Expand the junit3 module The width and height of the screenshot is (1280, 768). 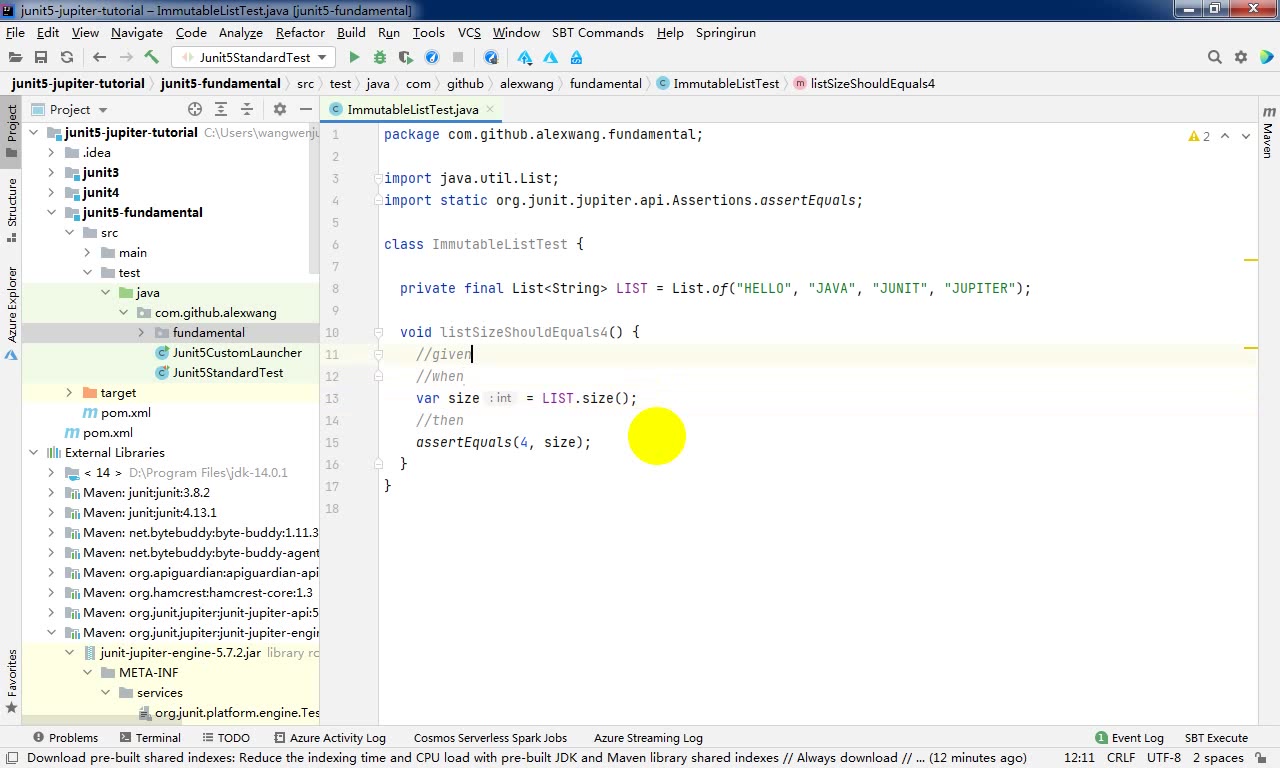point(52,172)
